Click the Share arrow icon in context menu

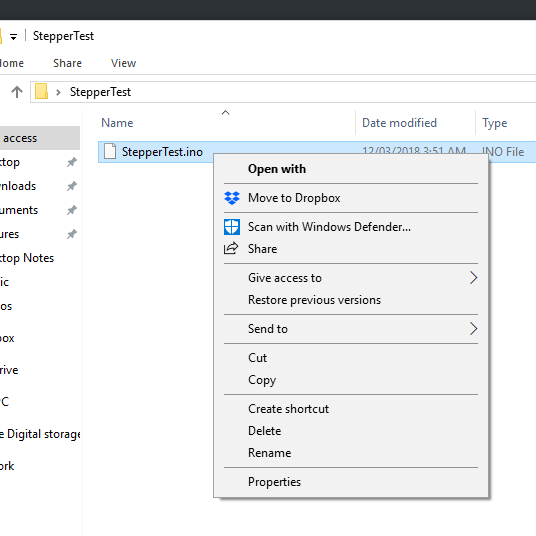231,249
